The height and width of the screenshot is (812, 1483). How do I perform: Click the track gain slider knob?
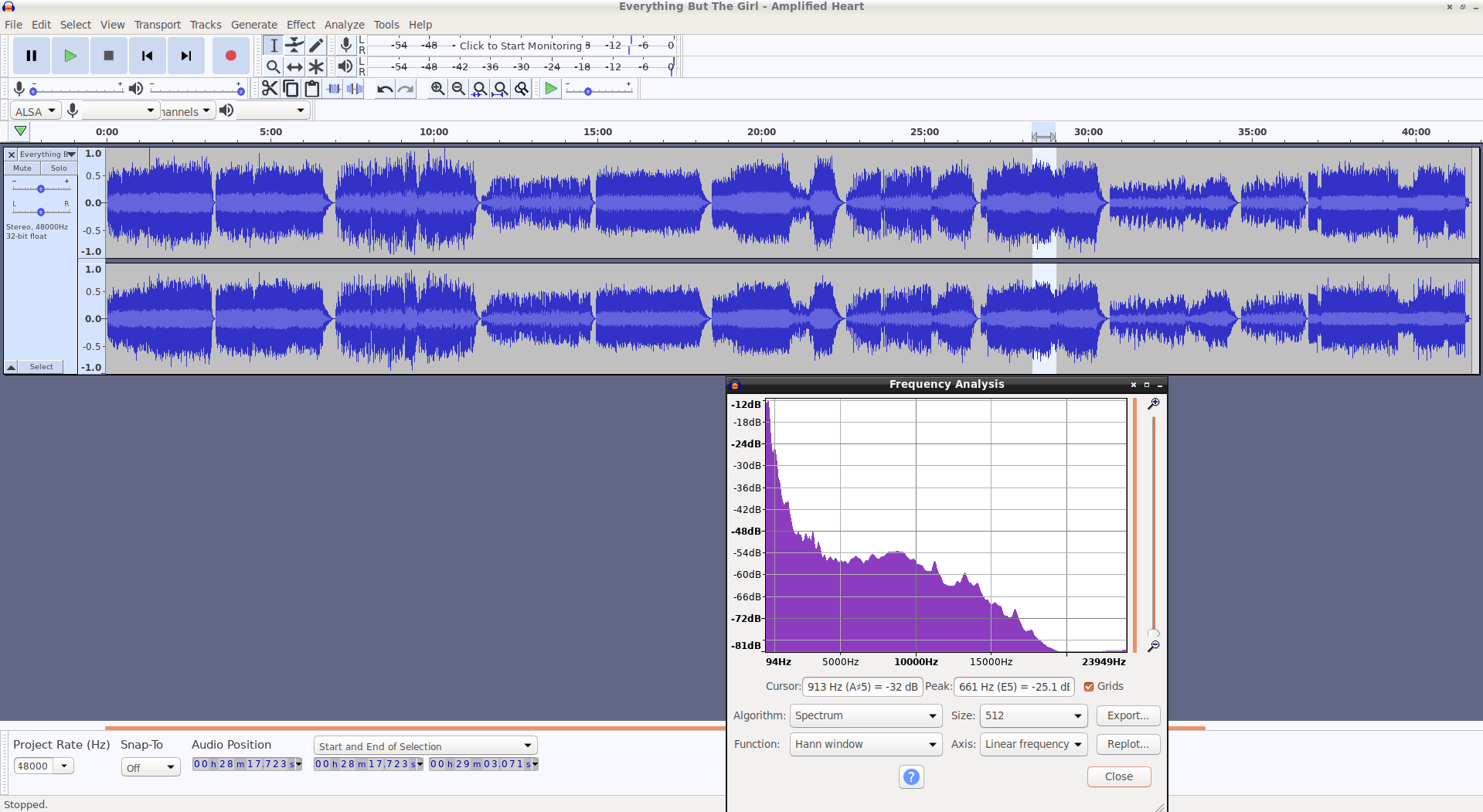click(41, 189)
